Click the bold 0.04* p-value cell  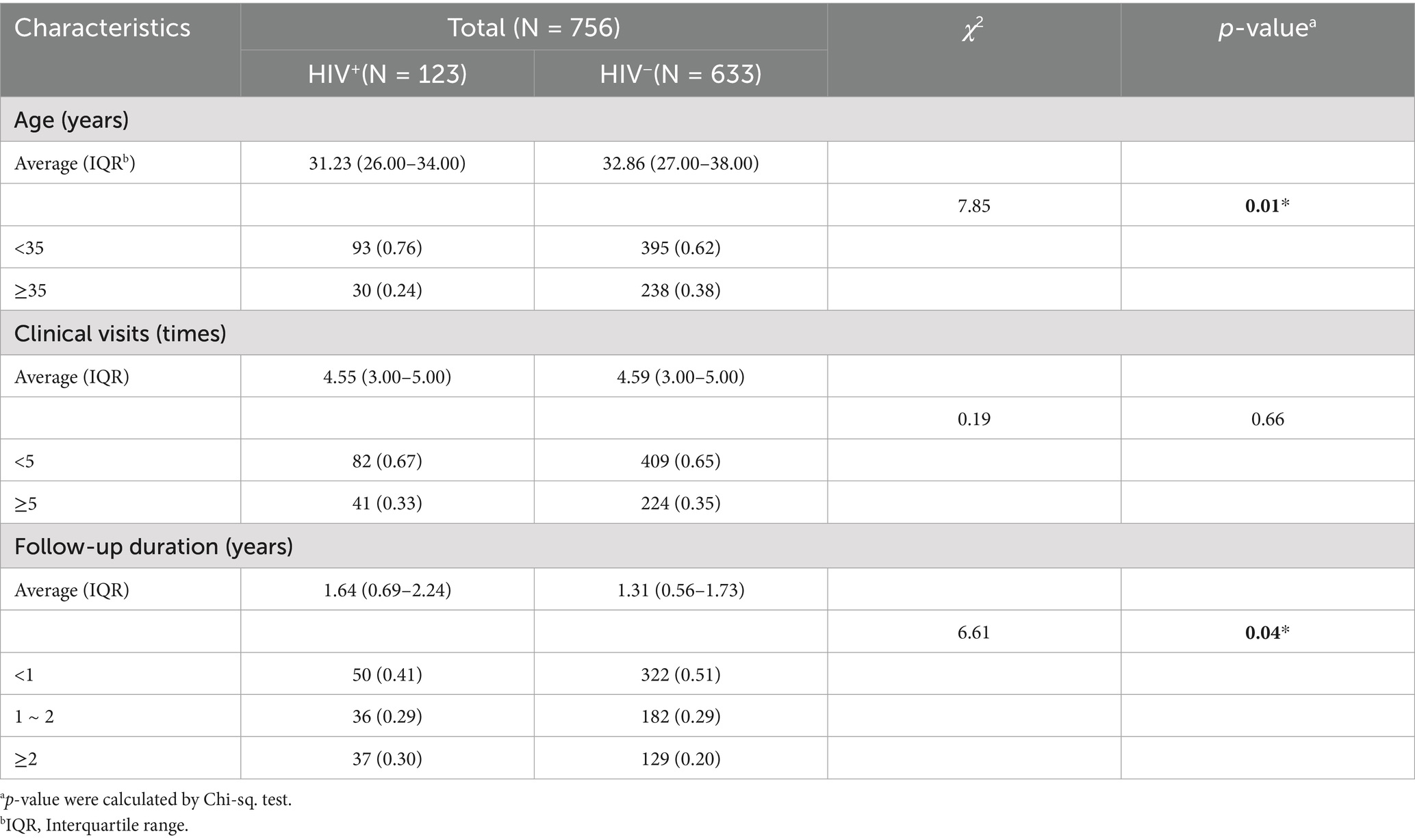[1267, 633]
